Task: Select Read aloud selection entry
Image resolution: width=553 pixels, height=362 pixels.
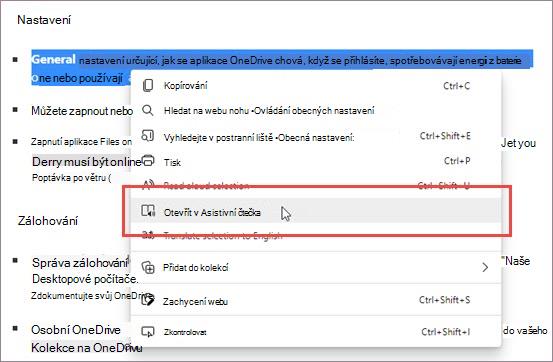Action: click(316, 186)
